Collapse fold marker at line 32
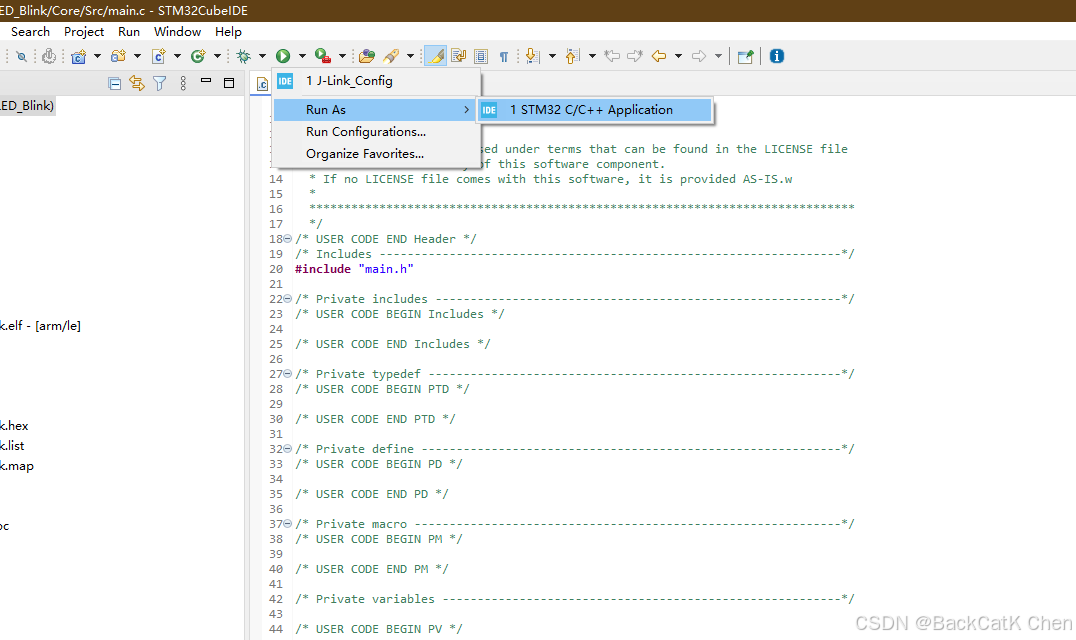Screen dimensions: 1076x640 tap(288, 449)
